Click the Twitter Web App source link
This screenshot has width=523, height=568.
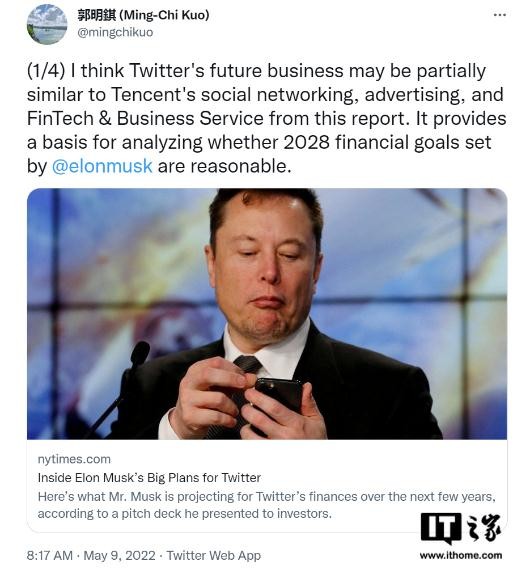[214, 555]
